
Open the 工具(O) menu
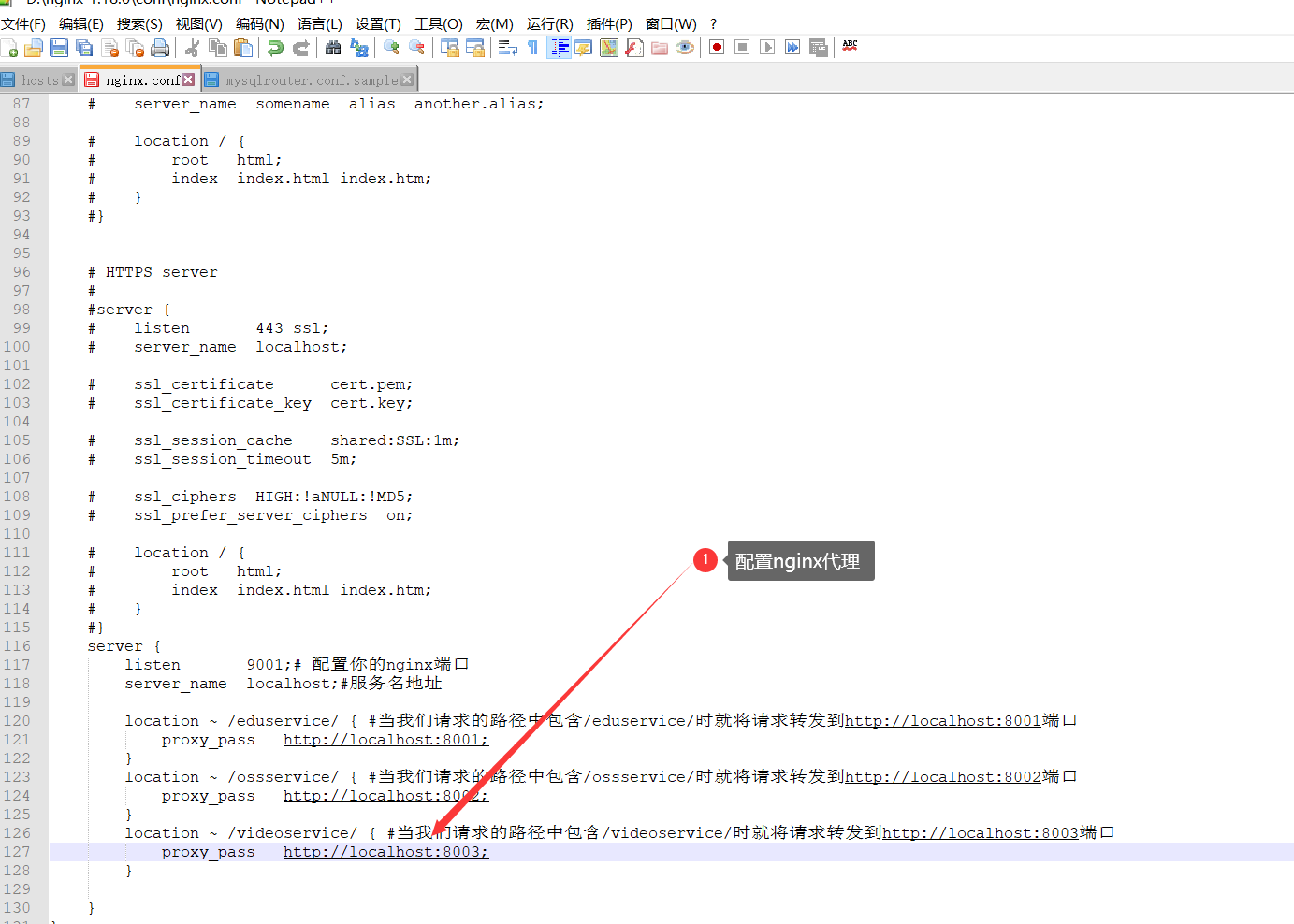(x=439, y=23)
